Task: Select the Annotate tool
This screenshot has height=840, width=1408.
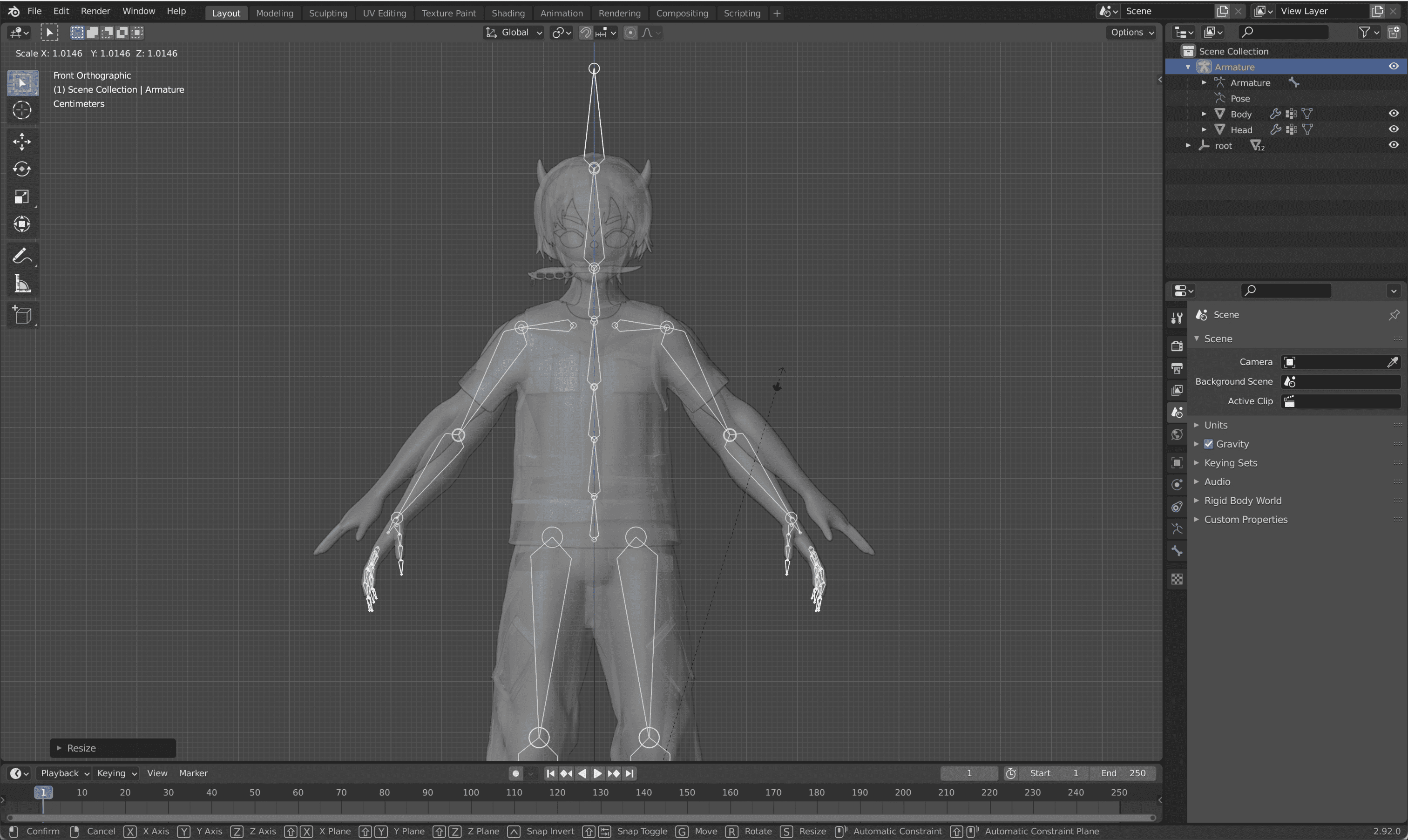Action: [22, 255]
